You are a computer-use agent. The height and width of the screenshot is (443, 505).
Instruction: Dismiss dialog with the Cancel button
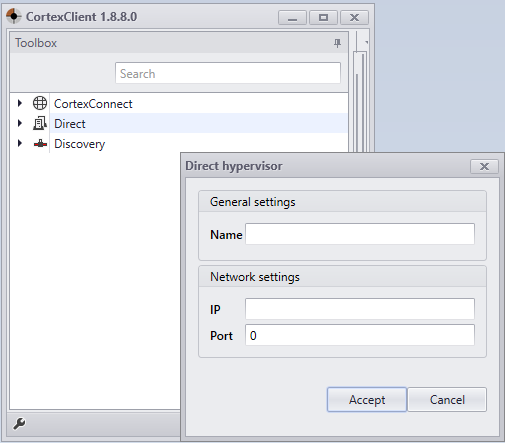coord(447,399)
